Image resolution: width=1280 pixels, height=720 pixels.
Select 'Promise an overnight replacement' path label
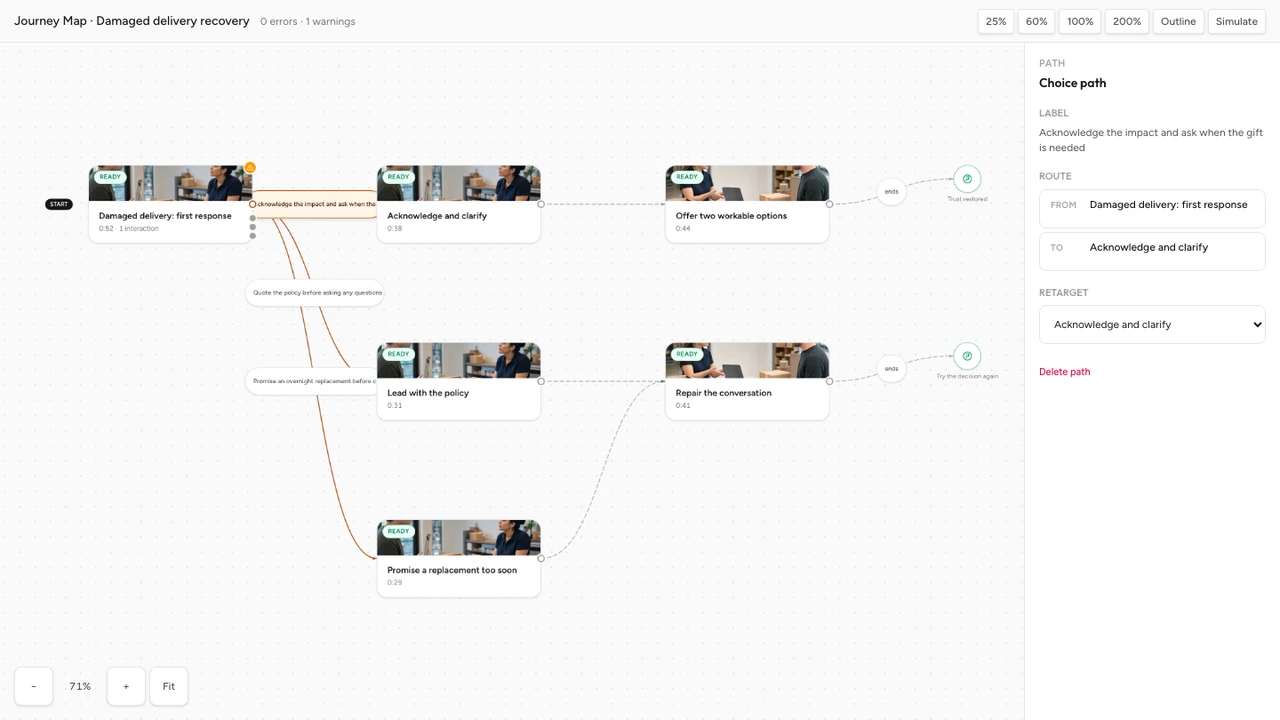click(x=312, y=381)
